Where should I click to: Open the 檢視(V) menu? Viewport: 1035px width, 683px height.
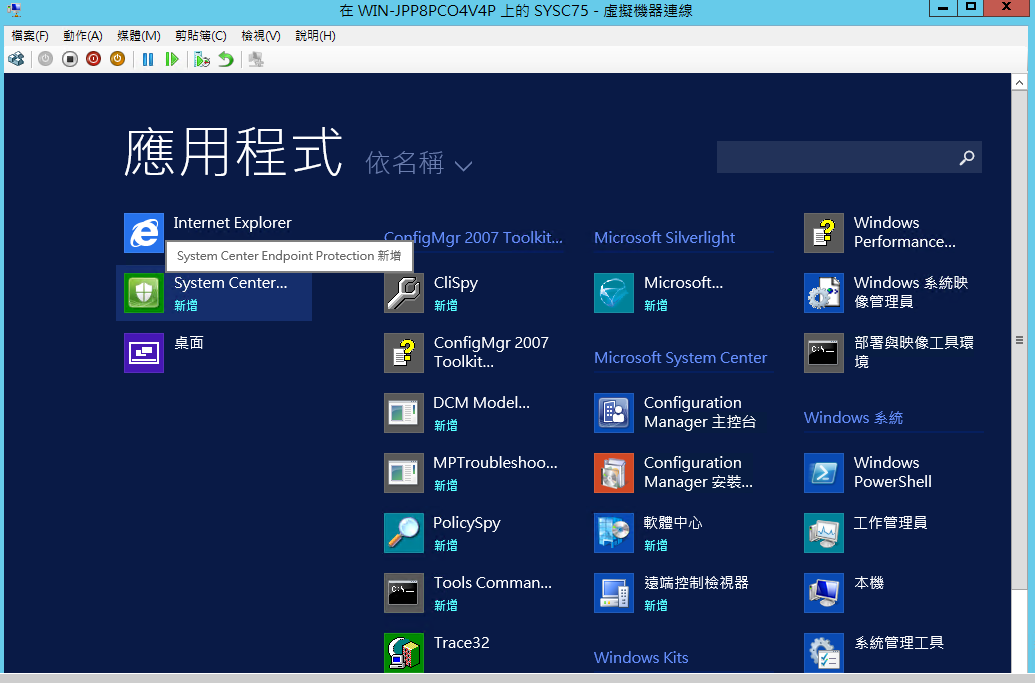(261, 36)
